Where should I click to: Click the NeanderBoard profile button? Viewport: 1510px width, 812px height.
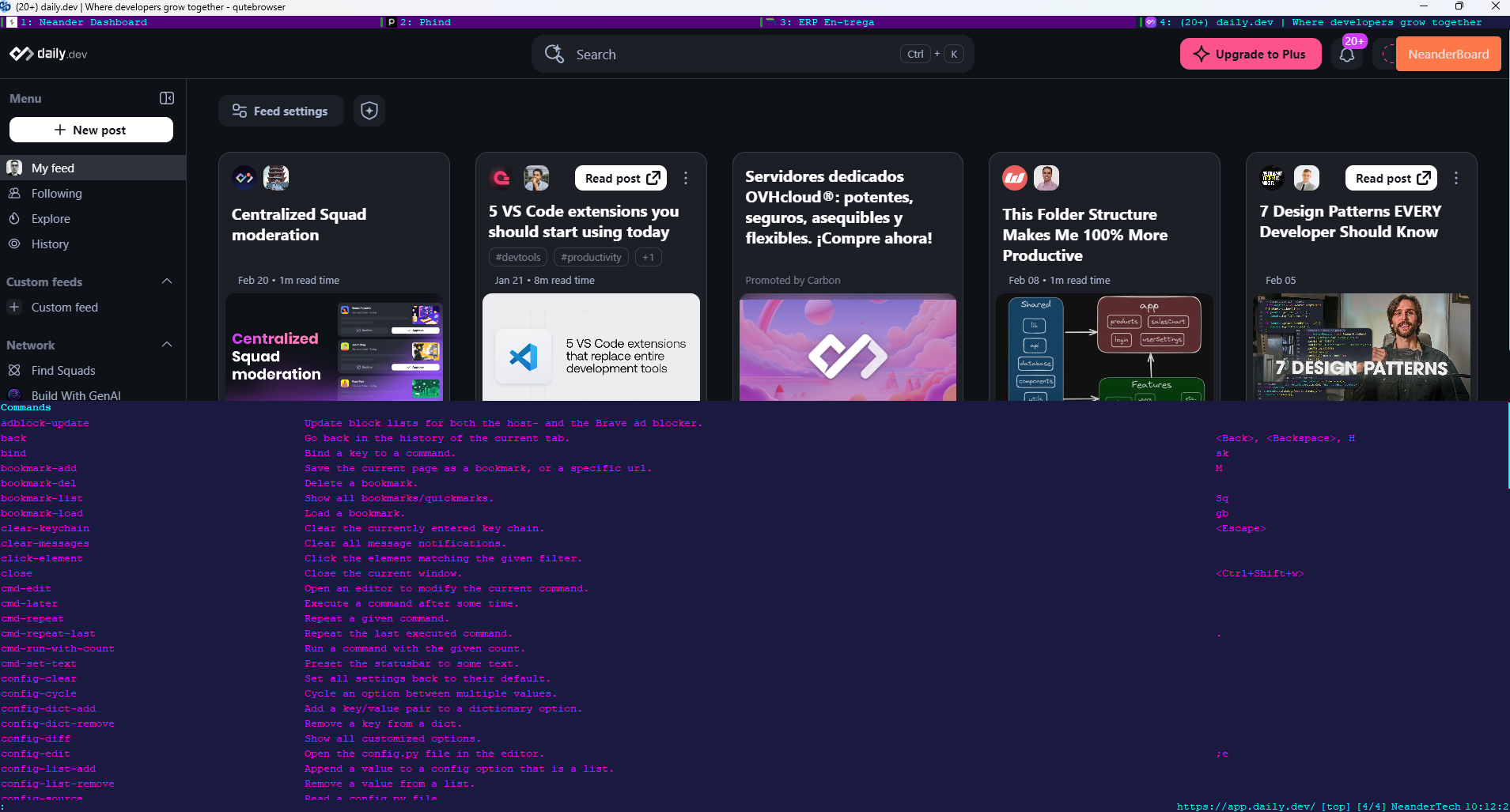coord(1448,55)
